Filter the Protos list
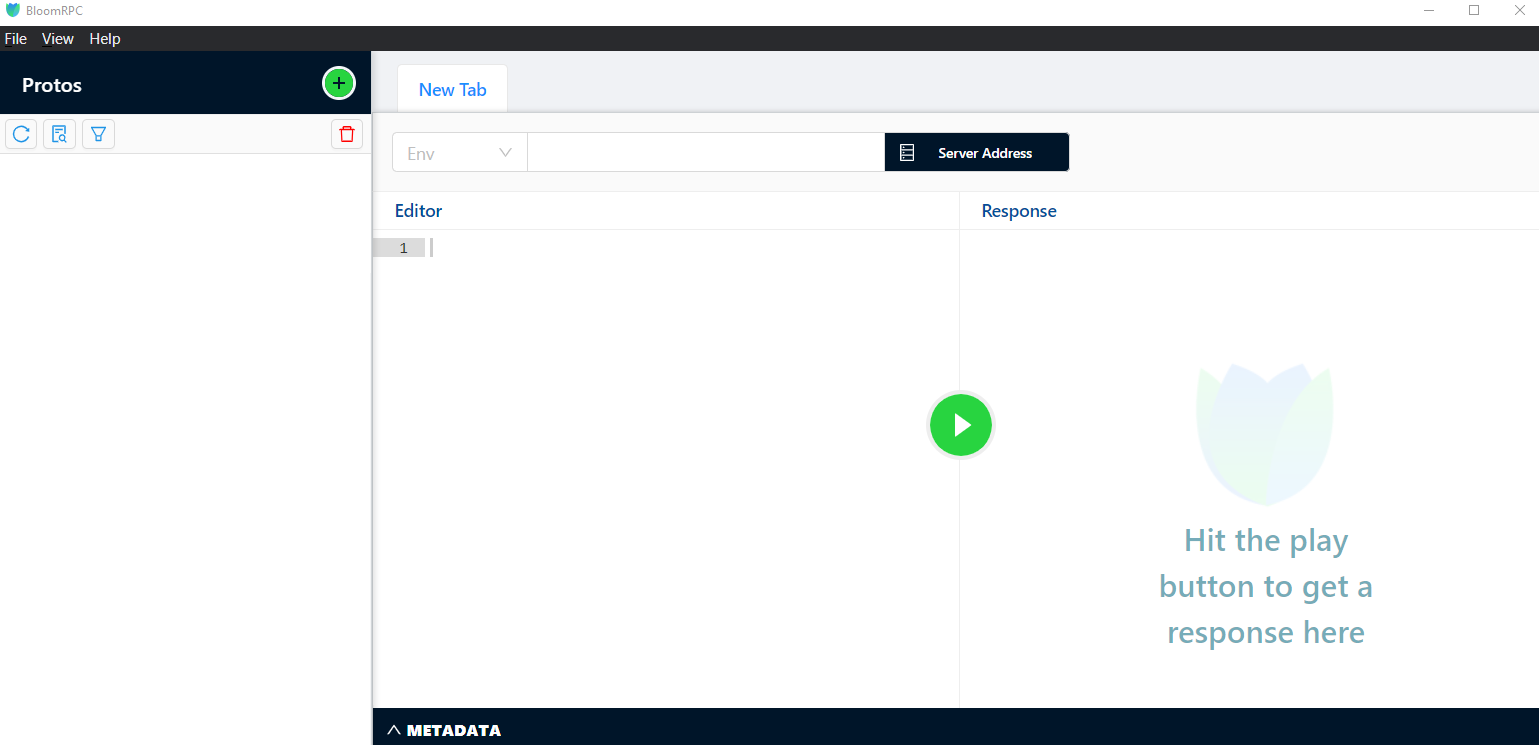1539x745 pixels. click(x=97, y=133)
